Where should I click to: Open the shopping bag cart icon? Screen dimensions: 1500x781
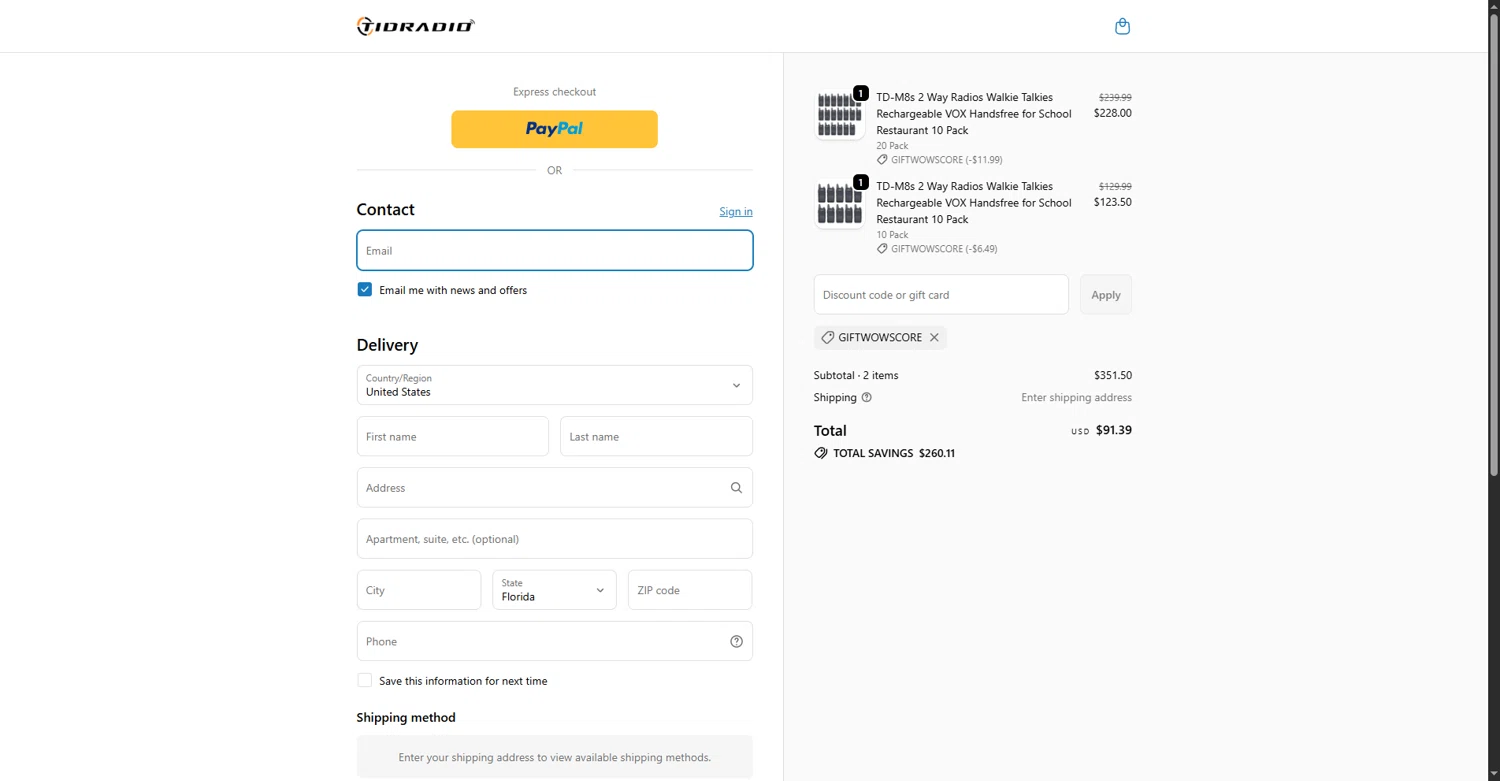point(1122,26)
